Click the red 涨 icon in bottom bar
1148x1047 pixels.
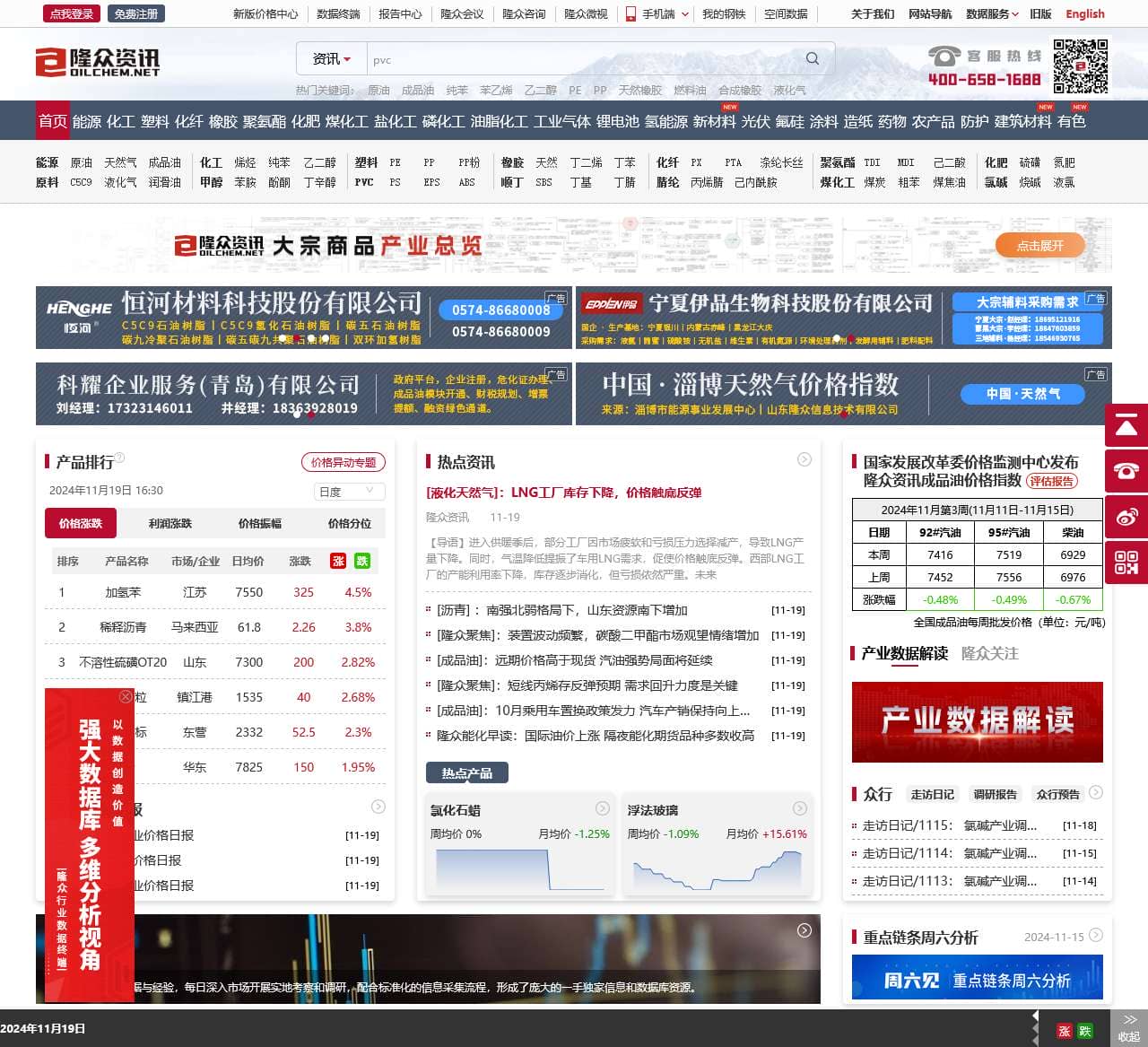coord(1065,1031)
